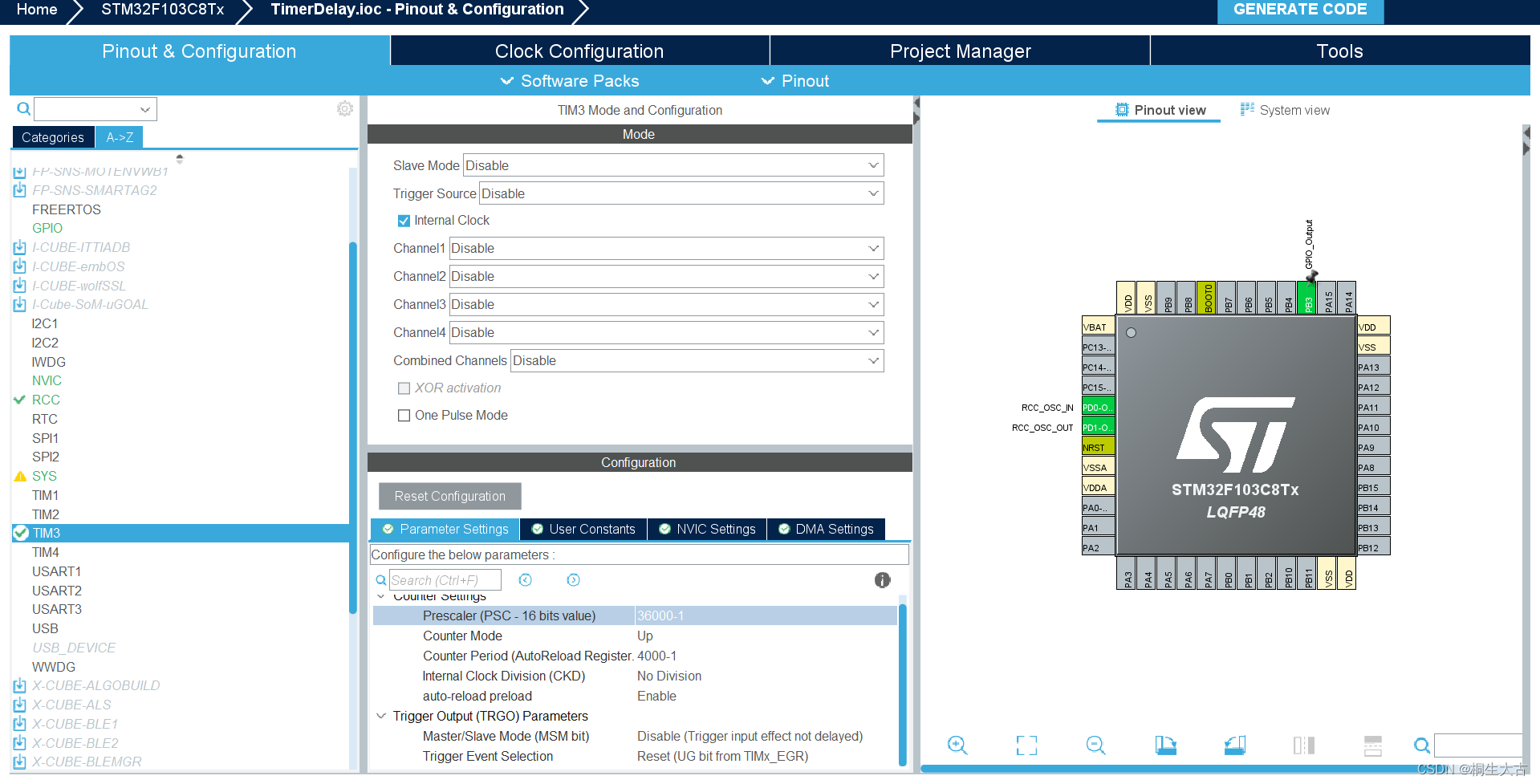Select the PD0 RCC_OSC_IN pin
This screenshot has width=1540, height=784.
(1098, 407)
